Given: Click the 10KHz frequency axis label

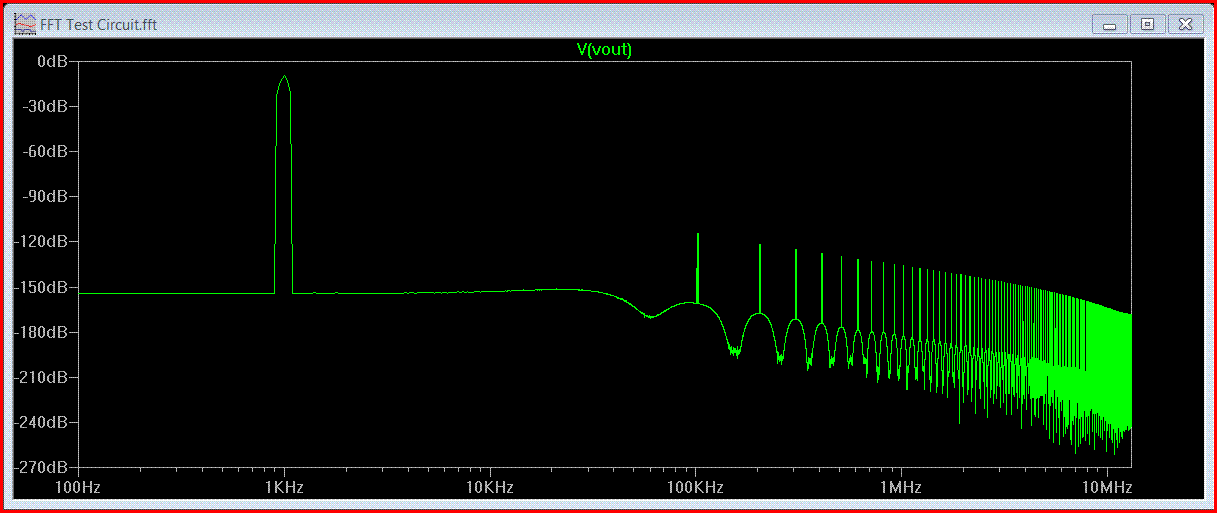Looking at the screenshot, I should coord(490,487).
